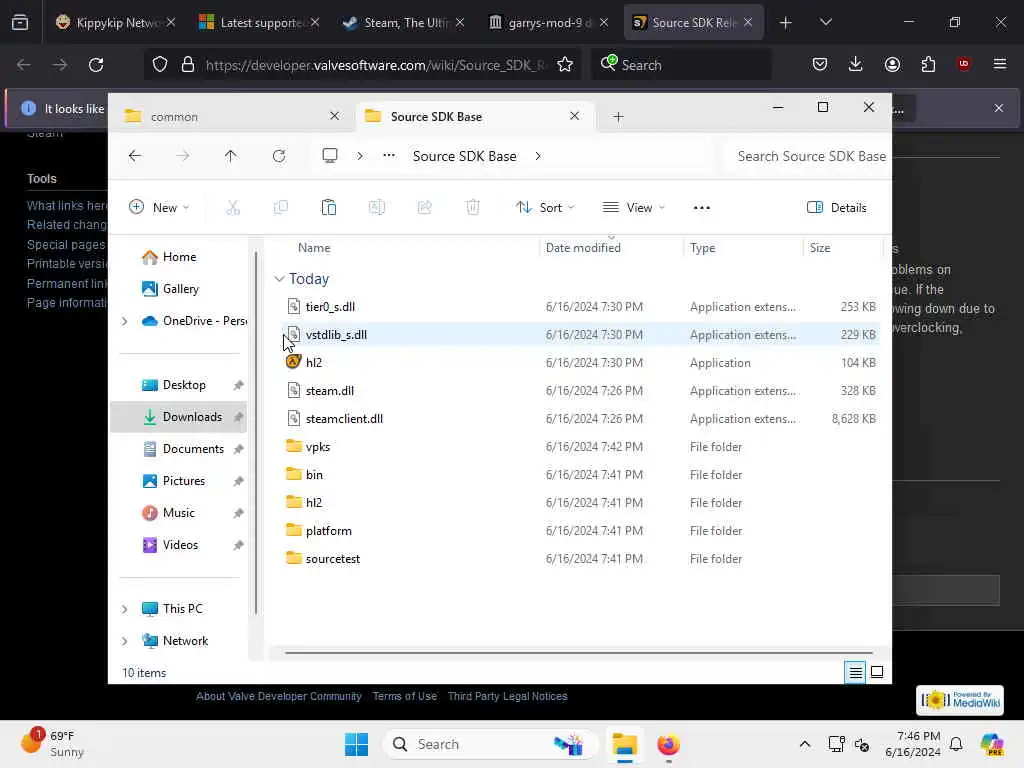
Task: Open the Firefox application hamburger menu
Action: click(999, 64)
